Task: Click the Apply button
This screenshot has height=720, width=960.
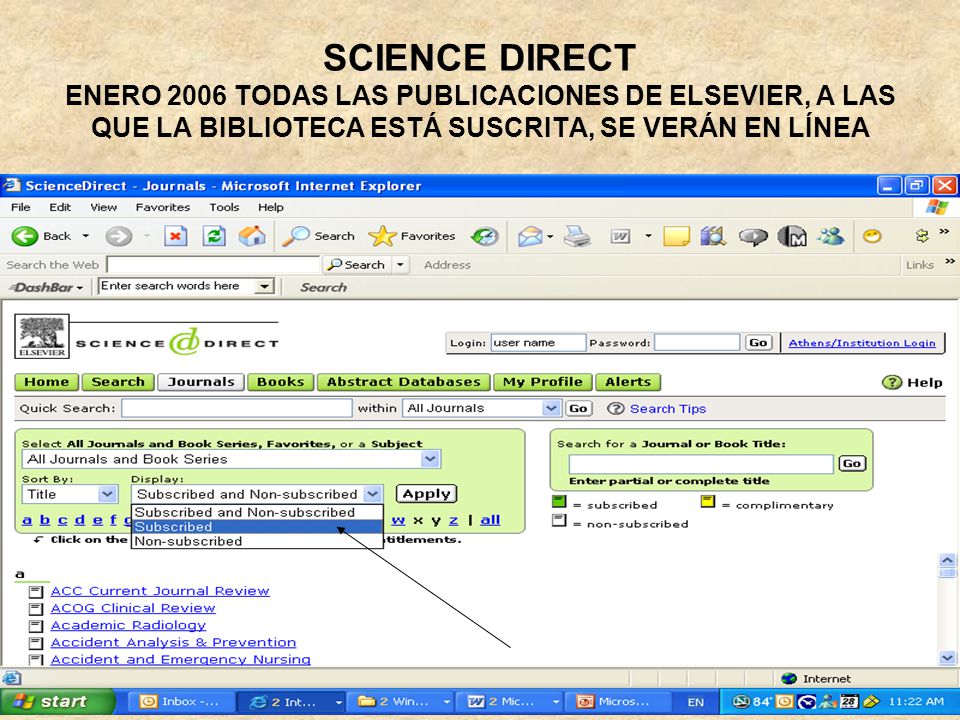Action: [x=427, y=494]
